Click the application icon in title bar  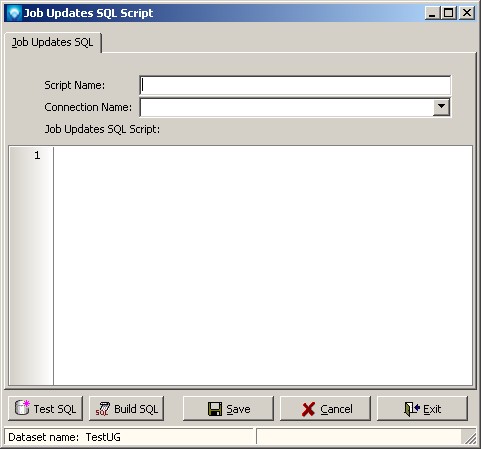point(14,13)
